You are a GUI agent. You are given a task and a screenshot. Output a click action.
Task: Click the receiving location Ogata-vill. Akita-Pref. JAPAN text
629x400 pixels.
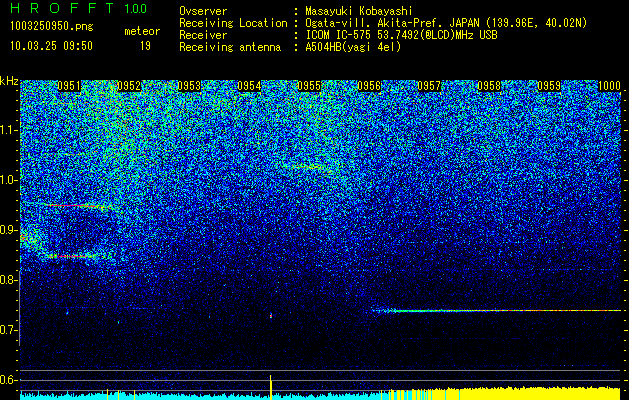click(x=446, y=24)
